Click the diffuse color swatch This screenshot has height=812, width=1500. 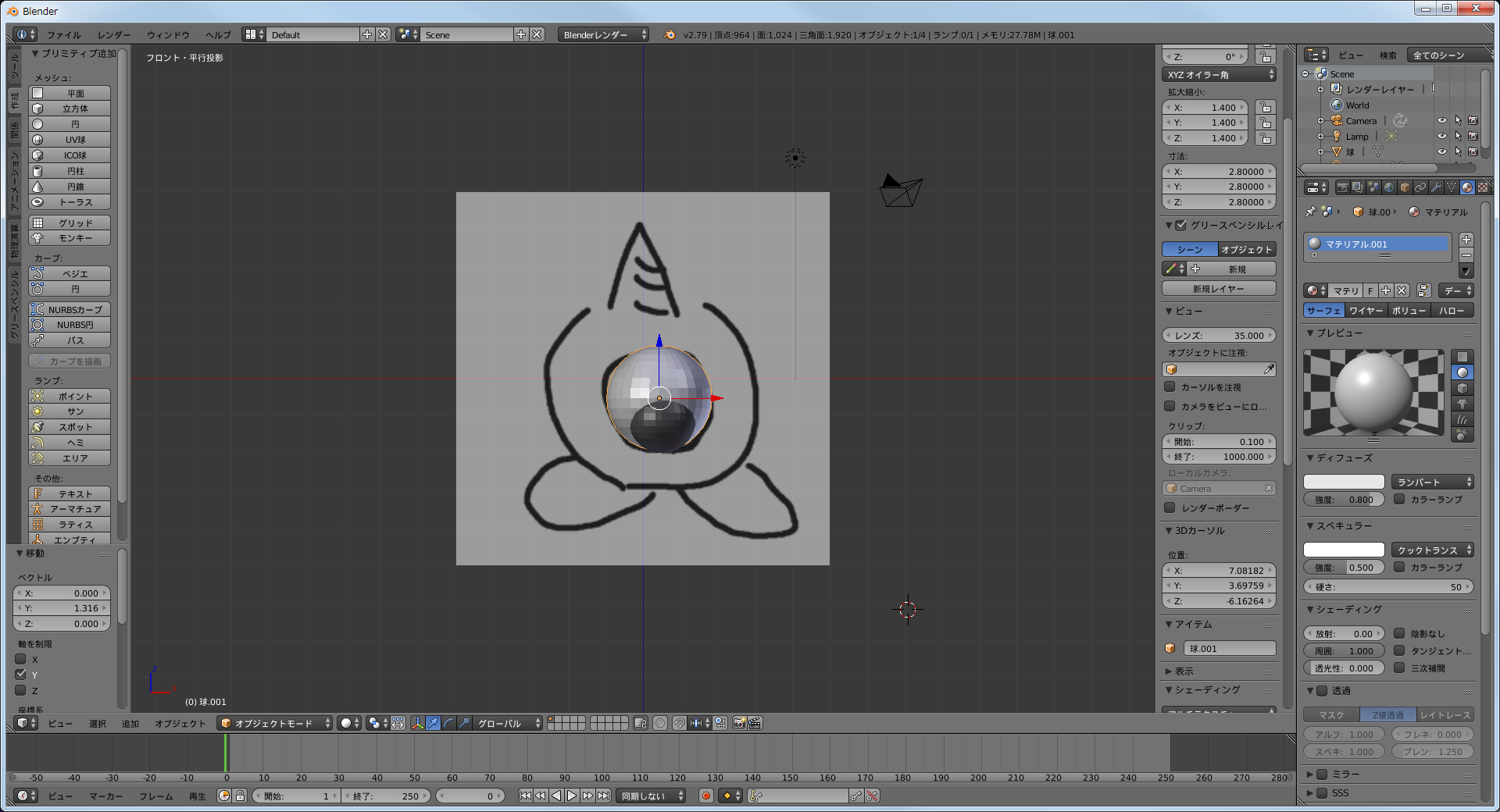coord(1344,482)
